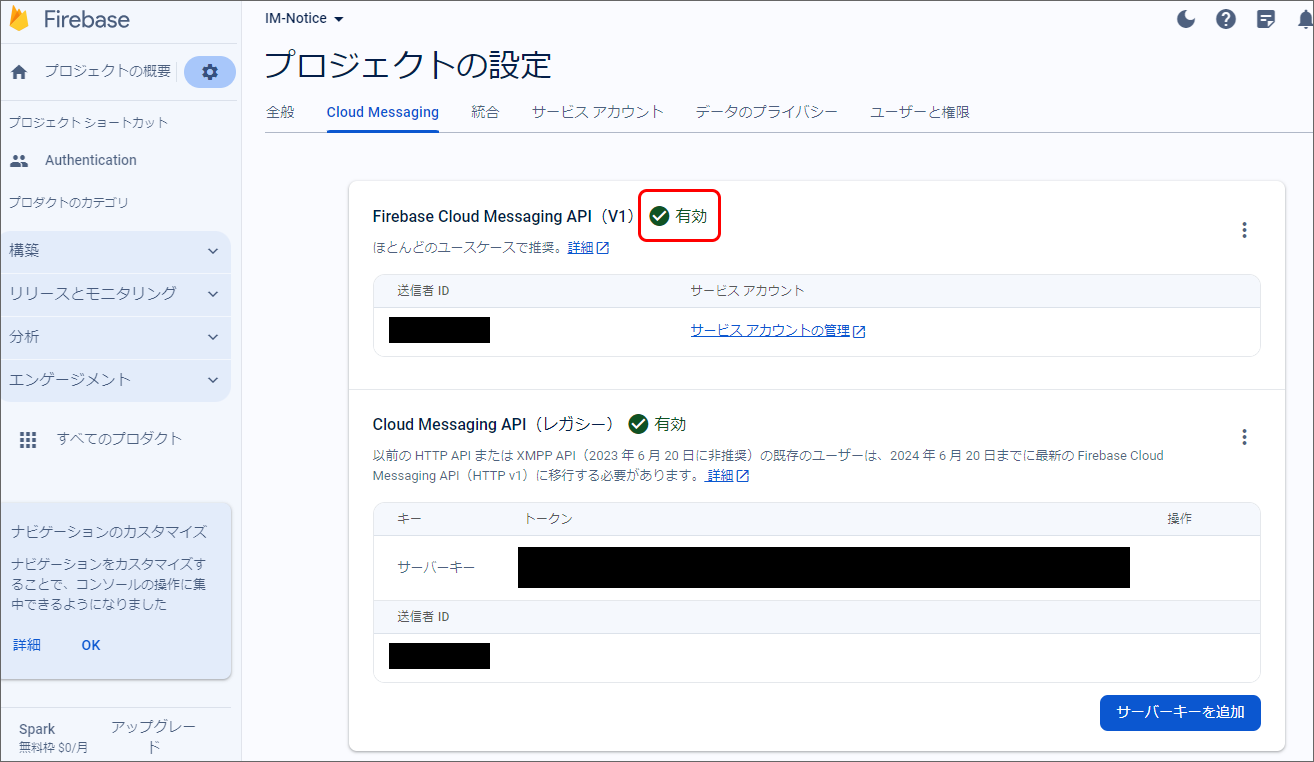Image resolution: width=1314 pixels, height=762 pixels.
Task: Open すべてのプロダクト in the sidebar
Action: click(x=120, y=439)
